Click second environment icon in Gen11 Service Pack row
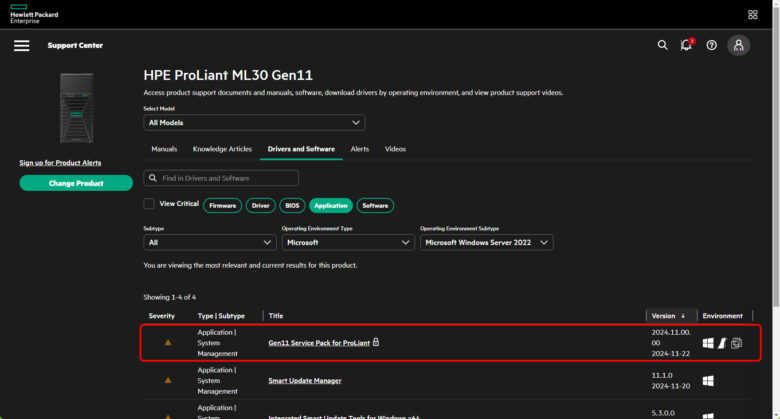780x419 pixels. pyautogui.click(x=722, y=343)
